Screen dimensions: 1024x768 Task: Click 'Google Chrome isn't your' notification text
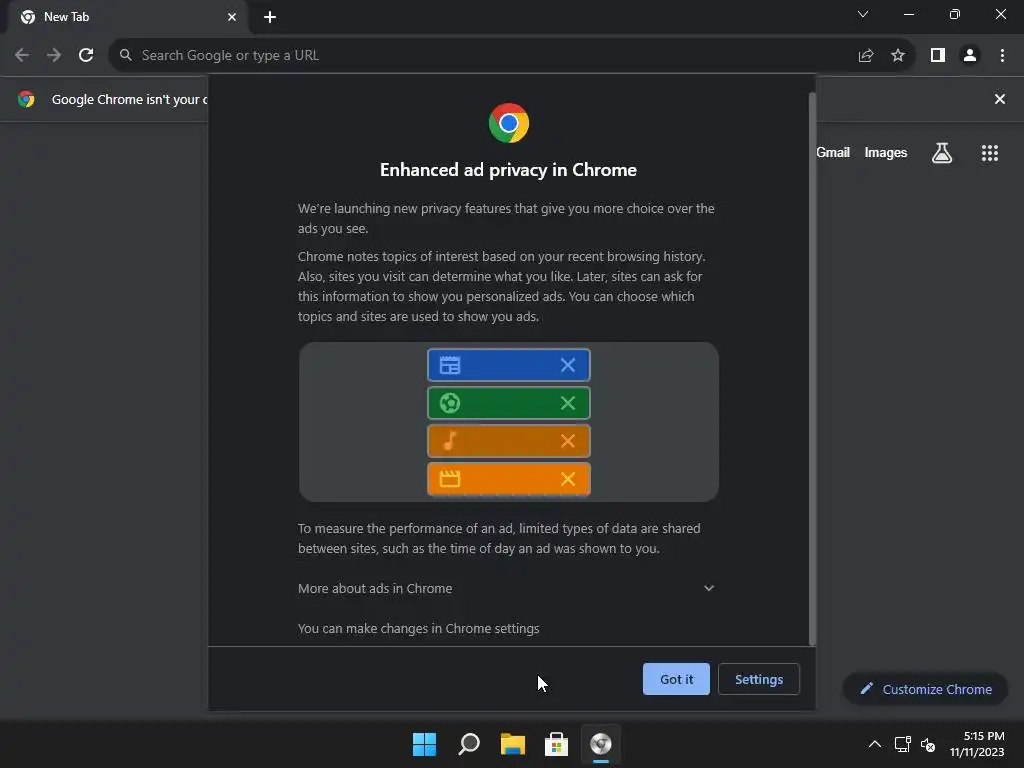(129, 99)
